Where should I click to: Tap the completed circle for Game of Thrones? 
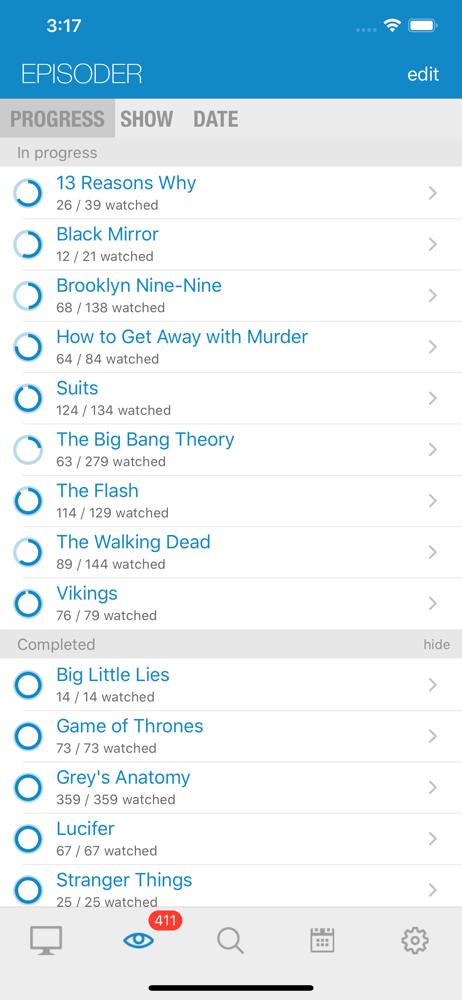pos(28,736)
